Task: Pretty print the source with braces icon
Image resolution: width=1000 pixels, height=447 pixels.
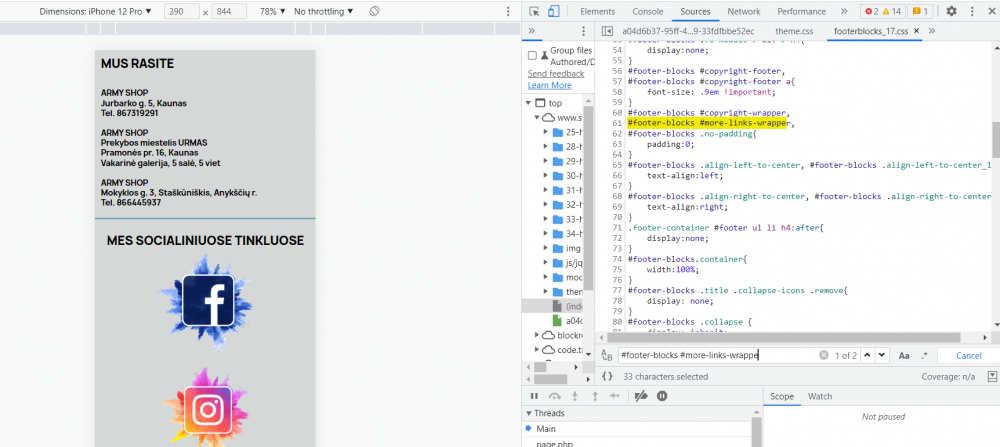Action: pos(607,376)
